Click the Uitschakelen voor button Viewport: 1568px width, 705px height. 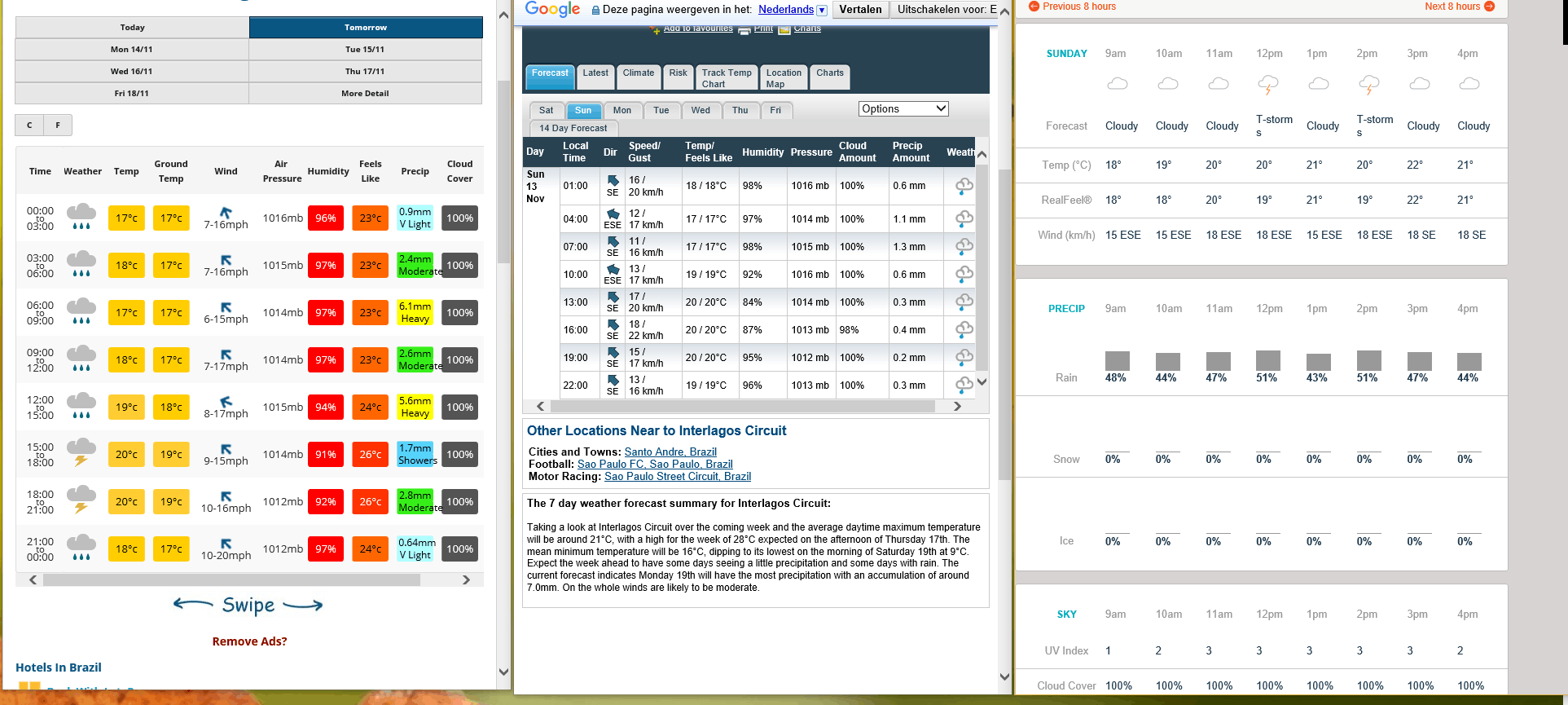pos(944,10)
